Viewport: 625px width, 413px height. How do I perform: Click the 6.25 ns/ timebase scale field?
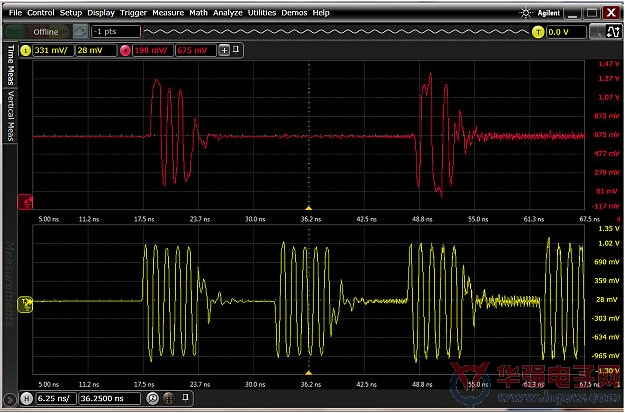55,398
